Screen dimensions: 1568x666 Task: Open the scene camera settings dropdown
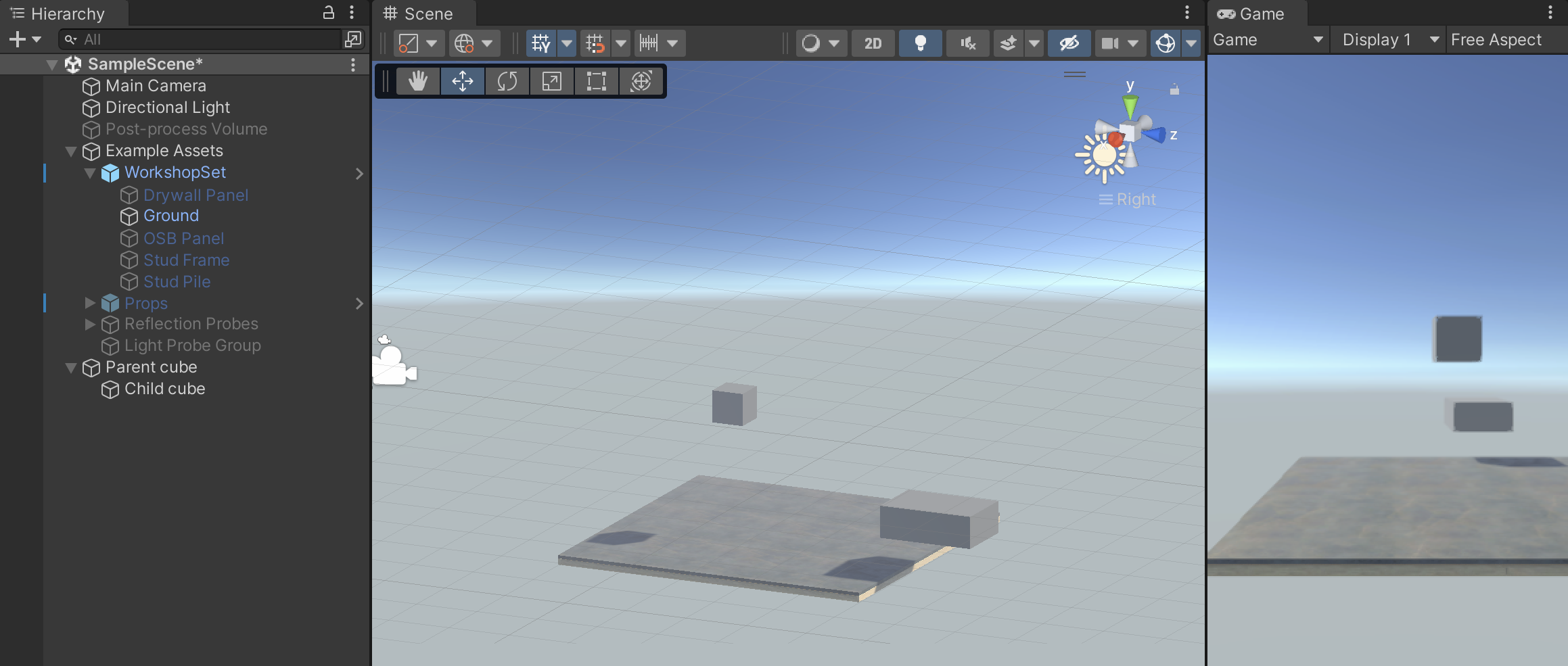tap(1120, 43)
